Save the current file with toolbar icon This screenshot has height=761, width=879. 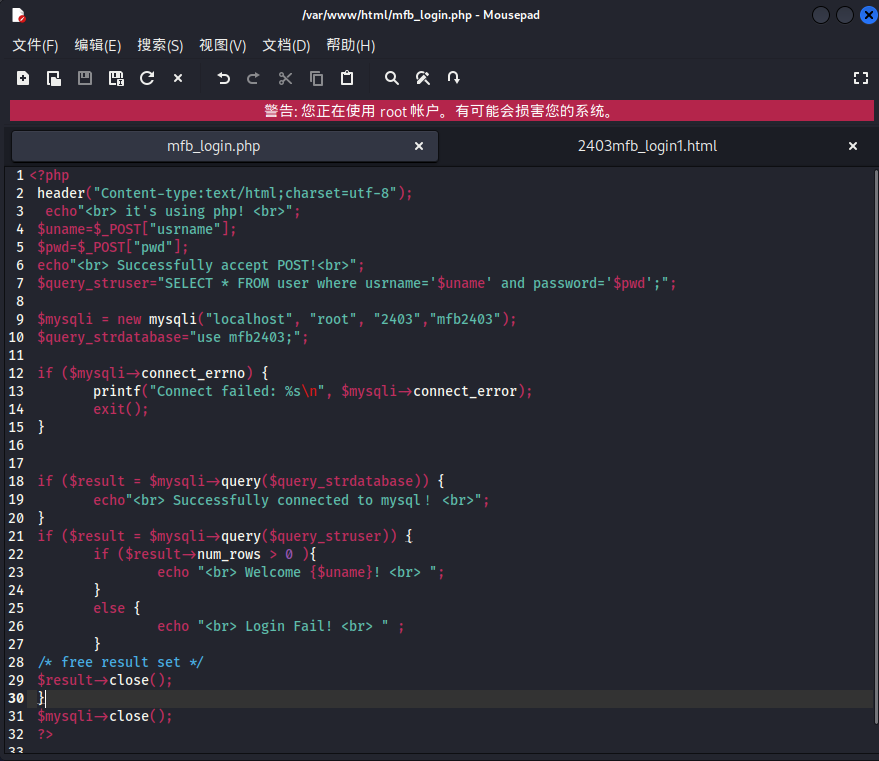click(x=85, y=78)
